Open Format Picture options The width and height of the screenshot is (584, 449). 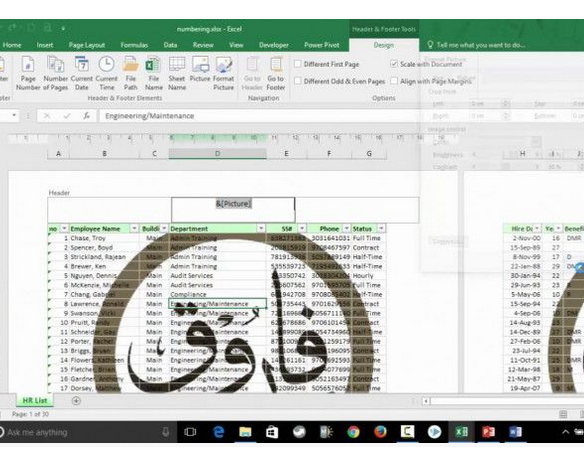(x=223, y=73)
